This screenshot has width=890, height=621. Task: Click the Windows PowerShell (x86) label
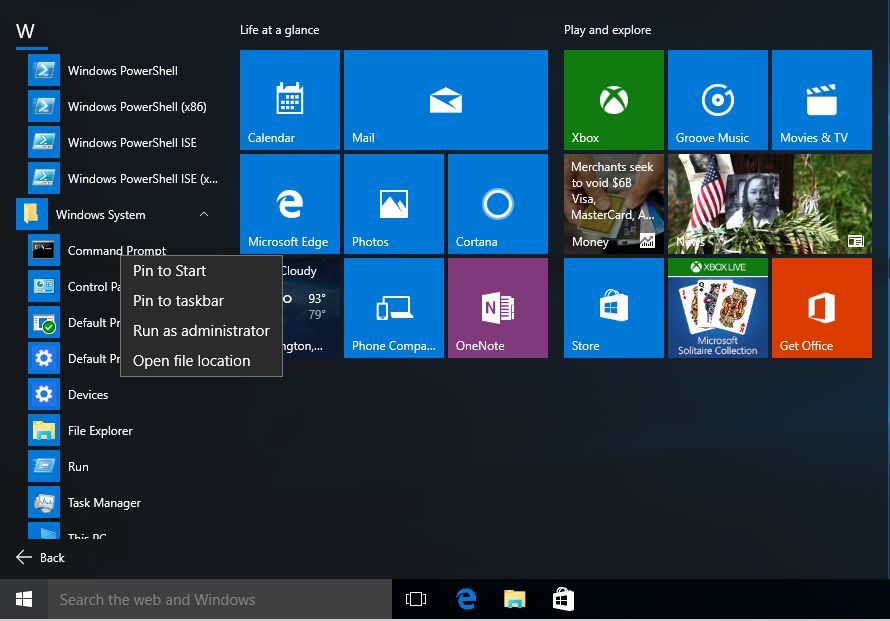[x=137, y=107]
